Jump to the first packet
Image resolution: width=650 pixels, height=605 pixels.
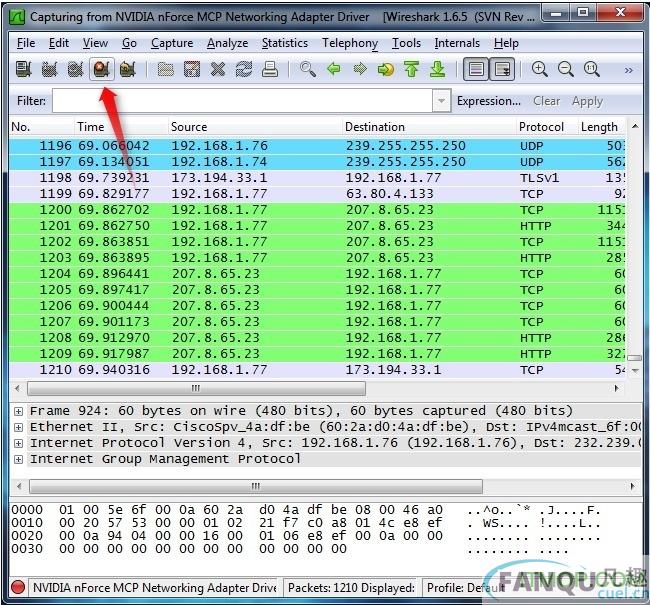pyautogui.click(x=412, y=69)
